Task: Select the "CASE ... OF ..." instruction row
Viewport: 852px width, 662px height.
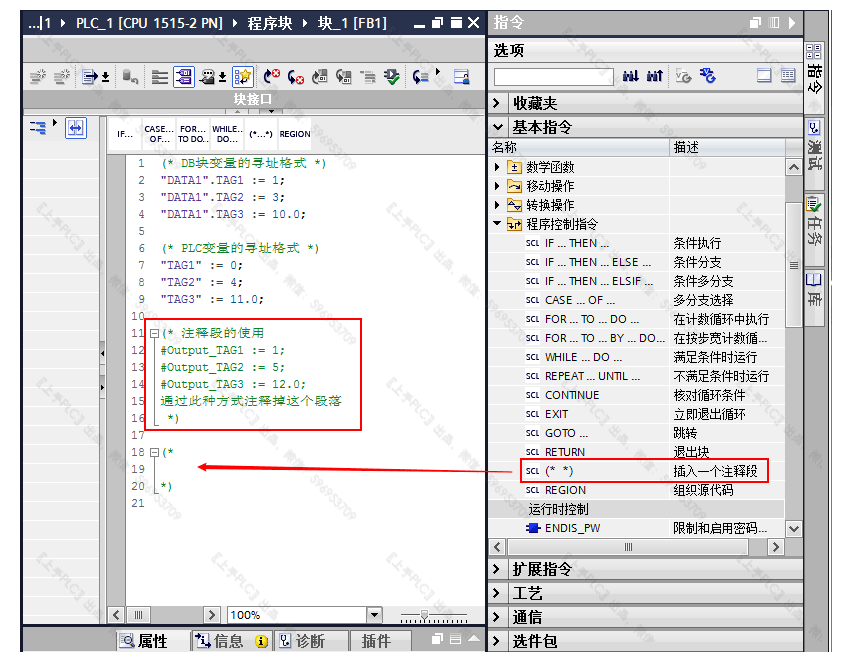Action: click(636, 300)
